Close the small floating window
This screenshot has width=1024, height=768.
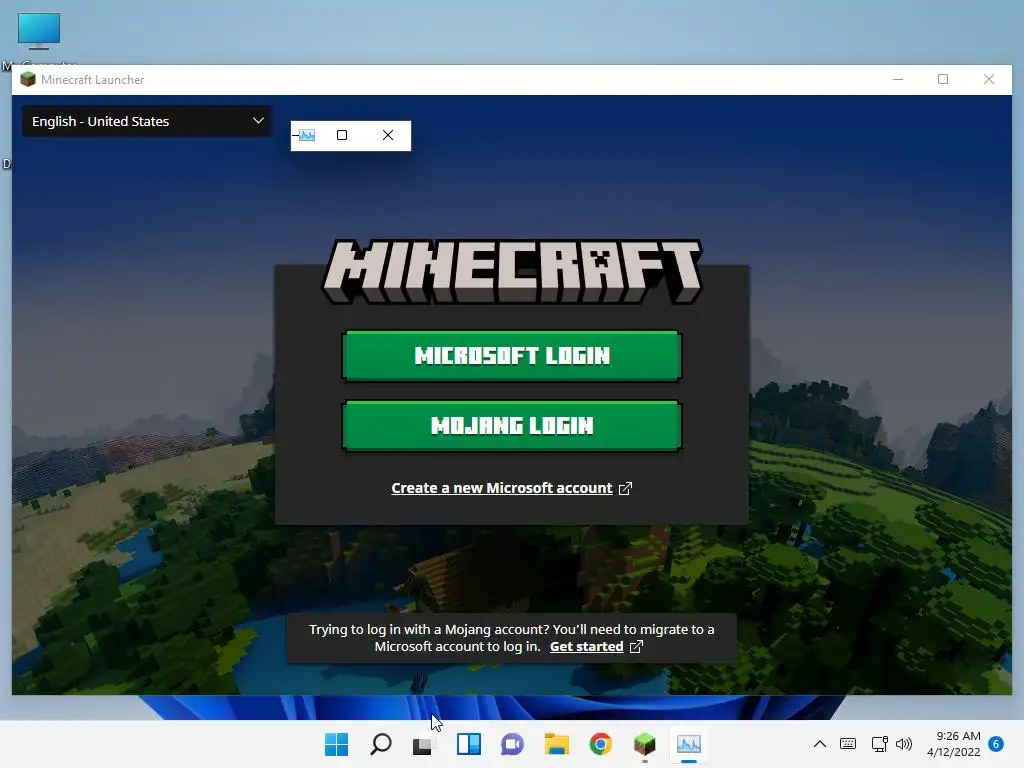(388, 135)
